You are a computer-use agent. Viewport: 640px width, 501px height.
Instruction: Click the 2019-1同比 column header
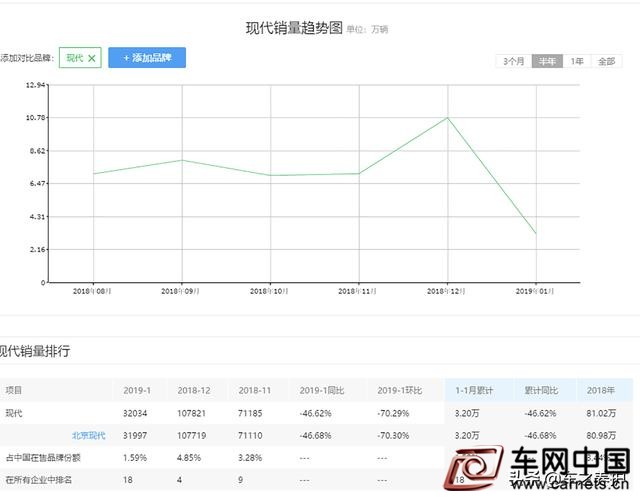[322, 390]
